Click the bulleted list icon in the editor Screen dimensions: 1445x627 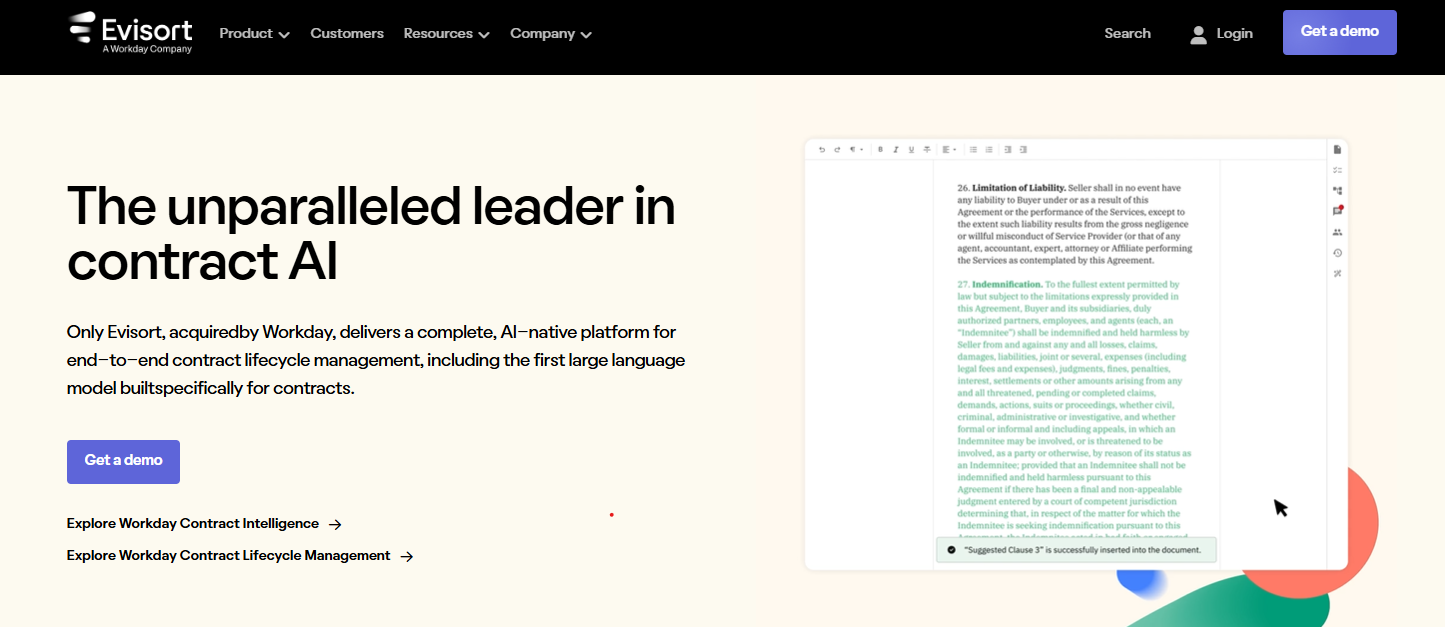pyautogui.click(x=973, y=150)
